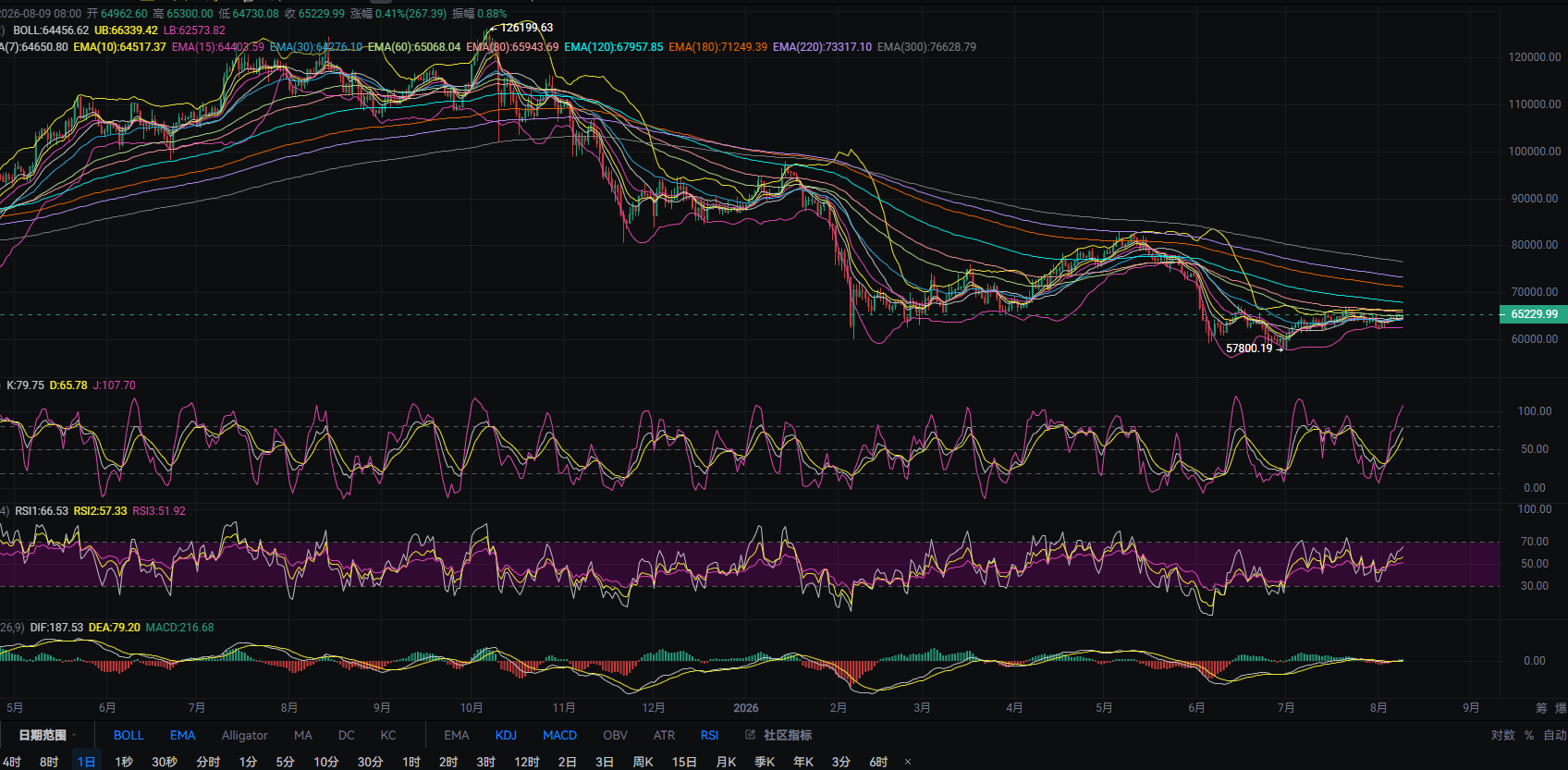Toggle the EMA overlay indicator off
This screenshot has width=1568, height=770.
pos(182,735)
